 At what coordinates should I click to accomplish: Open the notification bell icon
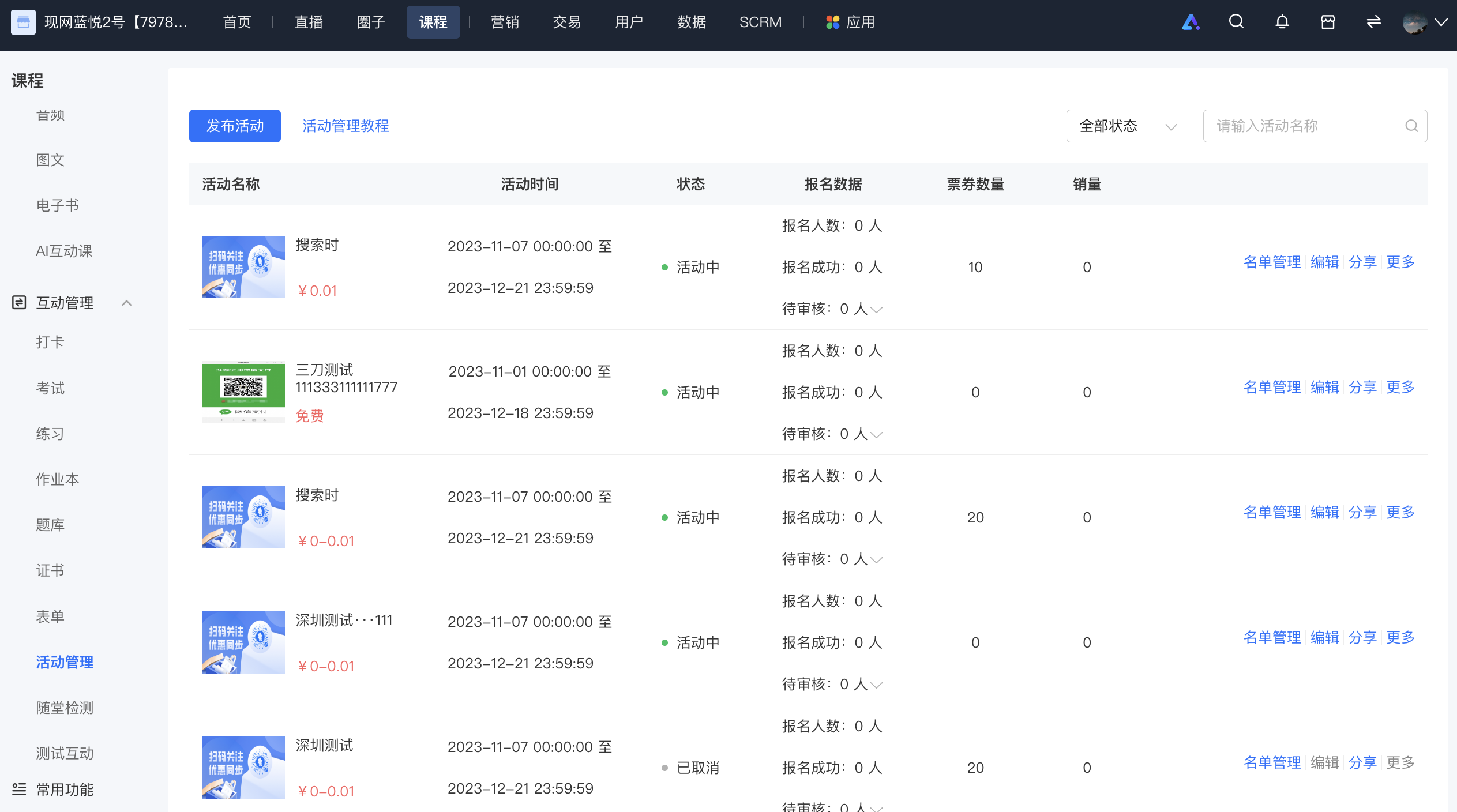[x=1282, y=22]
